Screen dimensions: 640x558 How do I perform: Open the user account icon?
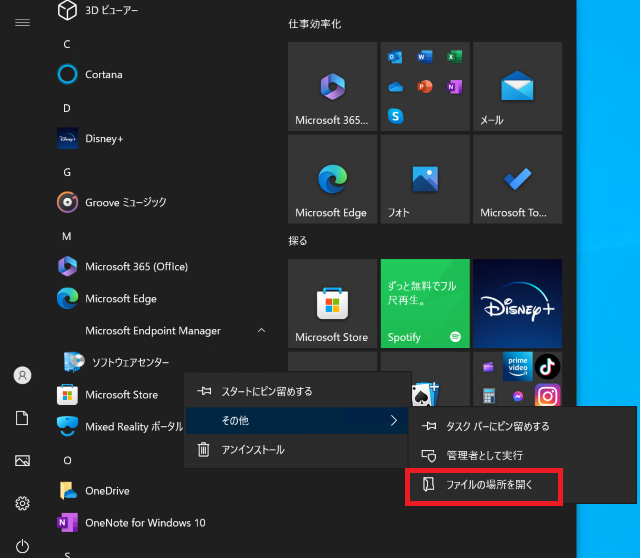[22, 375]
